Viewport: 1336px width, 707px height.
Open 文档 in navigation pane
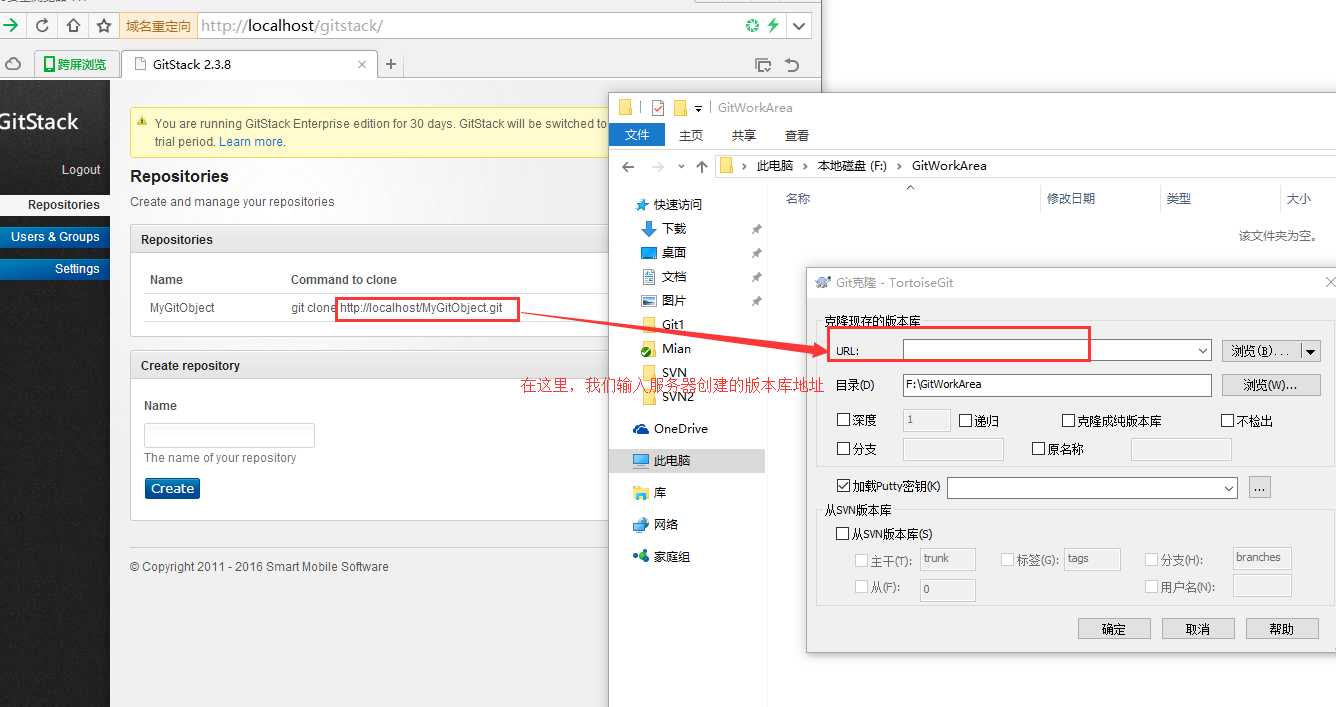pos(674,276)
